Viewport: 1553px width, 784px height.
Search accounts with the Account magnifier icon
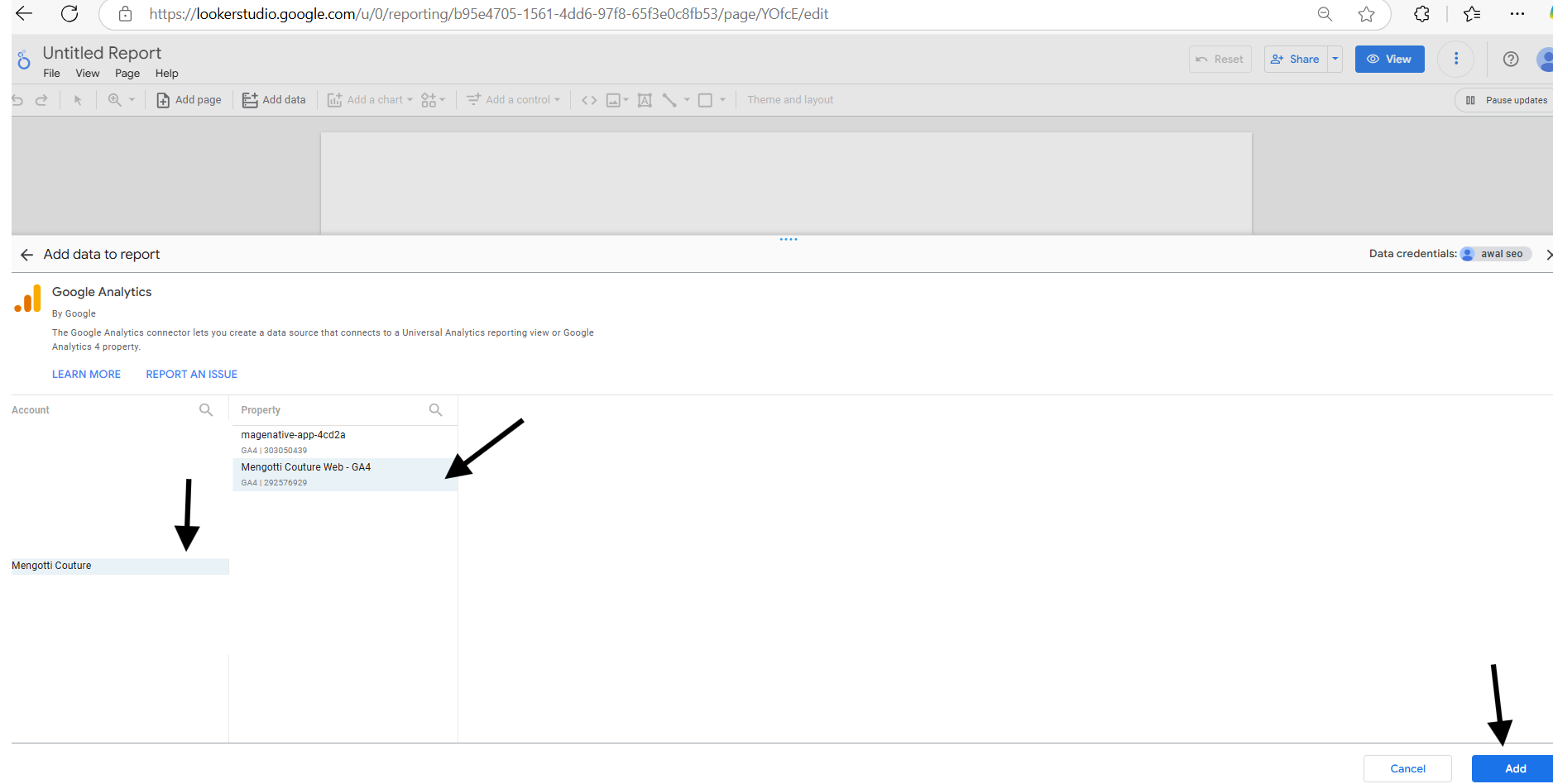tap(206, 409)
